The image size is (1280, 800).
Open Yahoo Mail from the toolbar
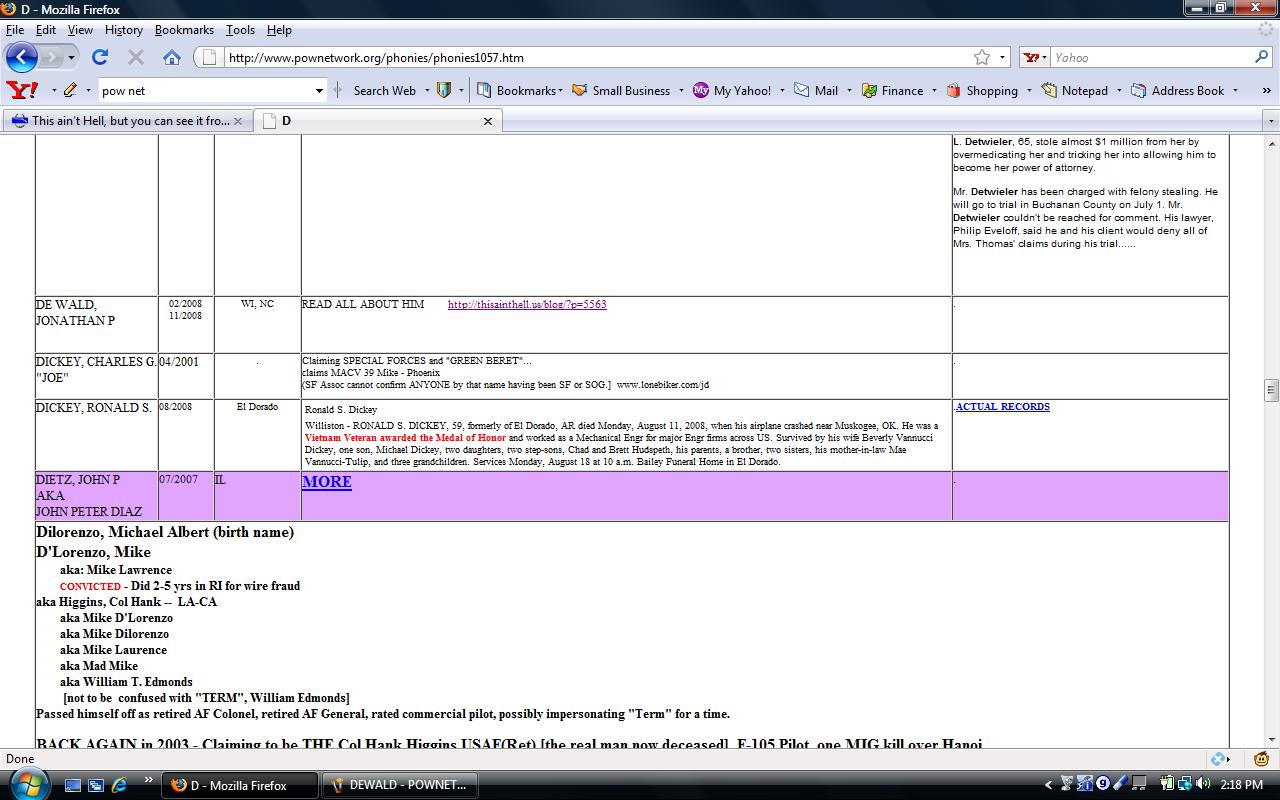[x=816, y=90]
